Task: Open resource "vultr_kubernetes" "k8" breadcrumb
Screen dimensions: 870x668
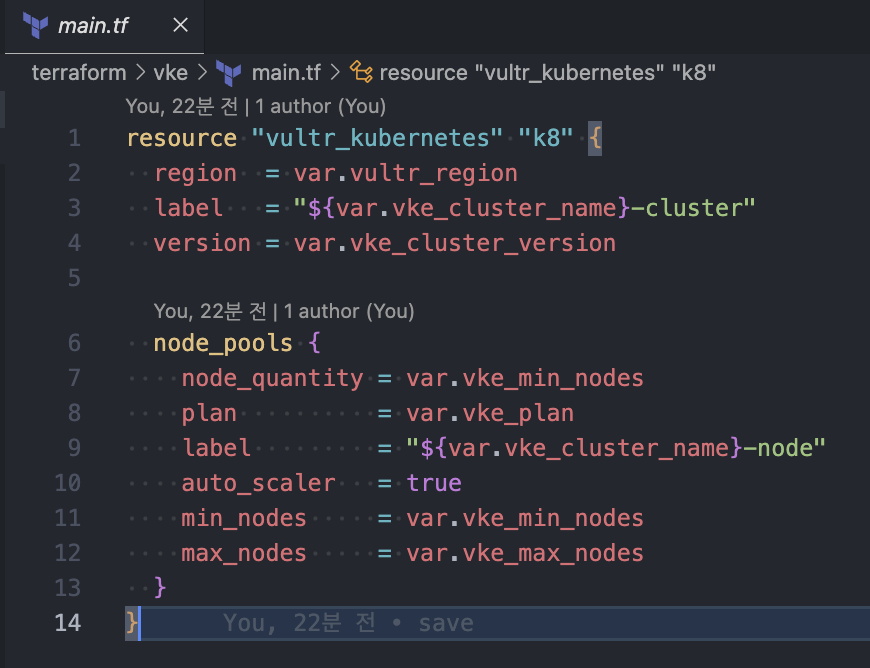Action: coord(547,73)
